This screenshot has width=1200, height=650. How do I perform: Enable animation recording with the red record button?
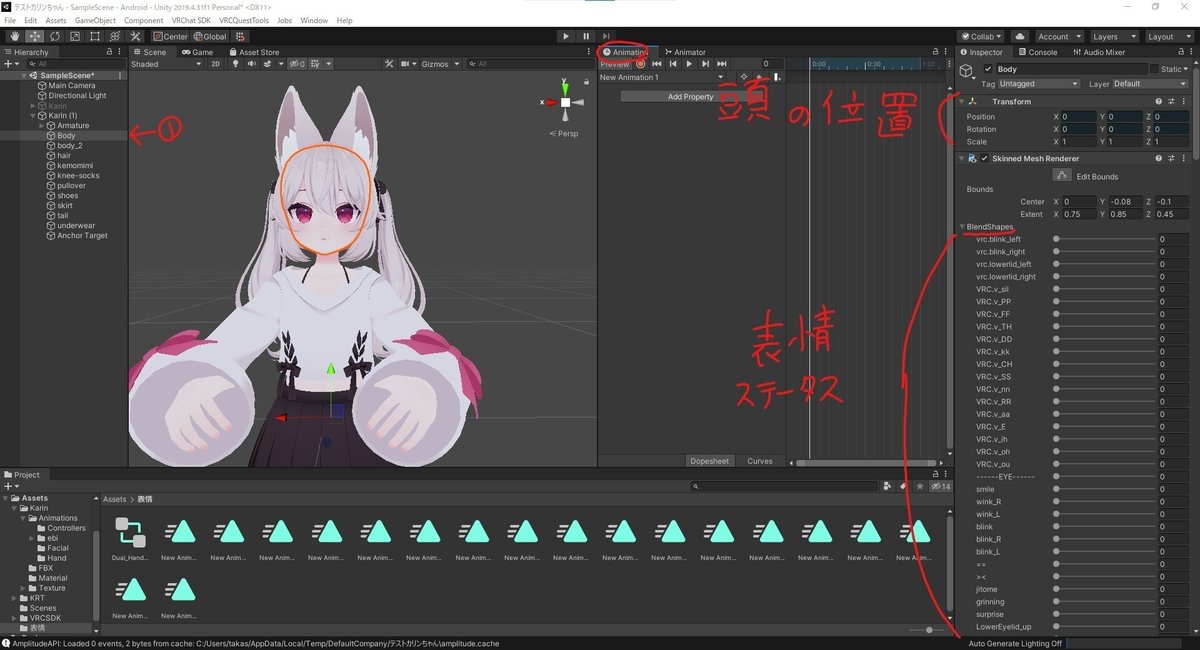[x=641, y=64]
